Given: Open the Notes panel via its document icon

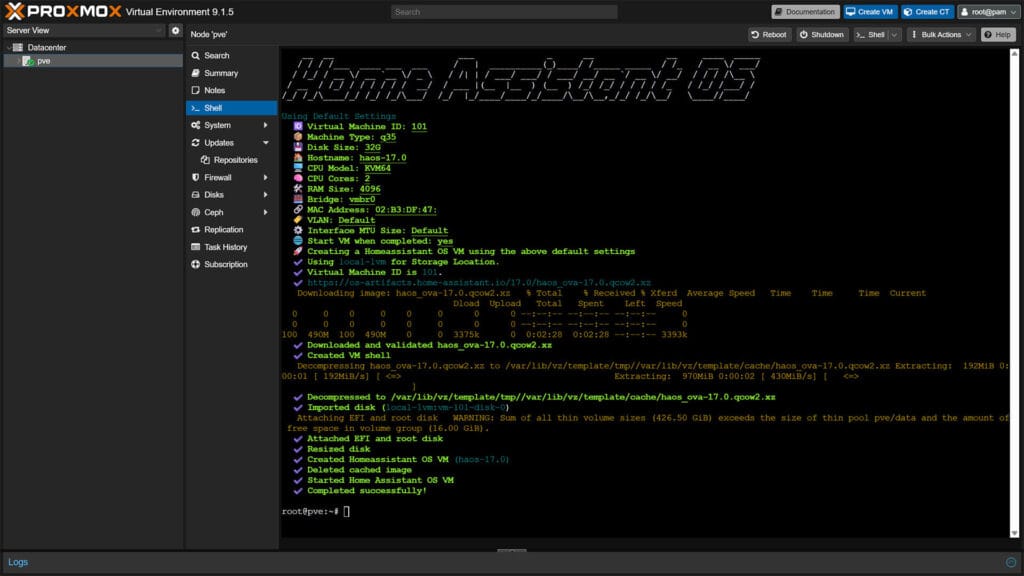Looking at the screenshot, I should pos(198,90).
